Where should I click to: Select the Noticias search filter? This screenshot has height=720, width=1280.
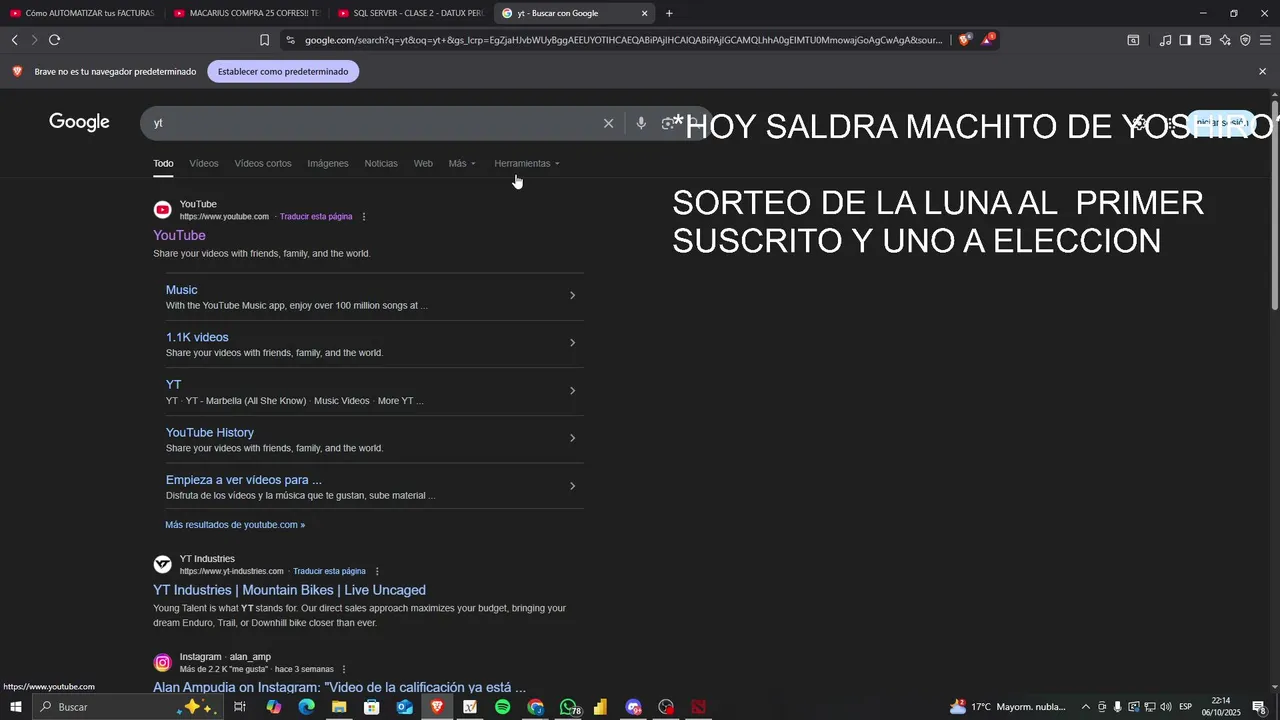(381, 163)
